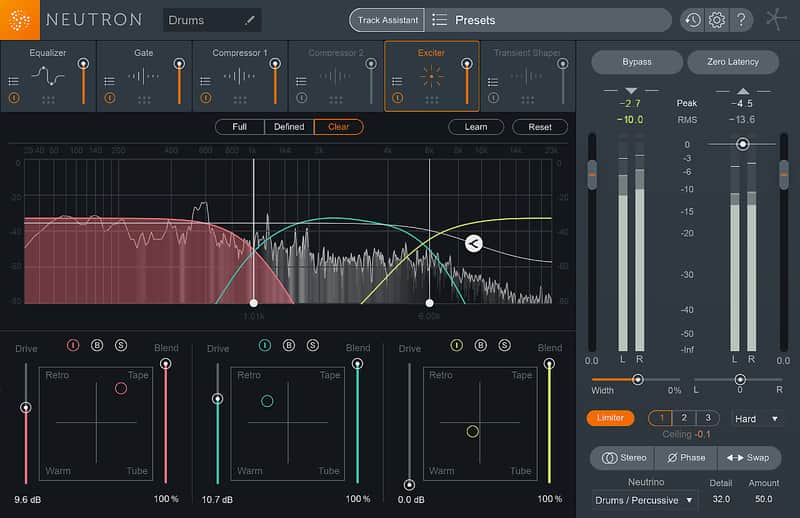Grab Exciter module reorder dots handle
Viewport: 800px width, 518px height.
432,100
